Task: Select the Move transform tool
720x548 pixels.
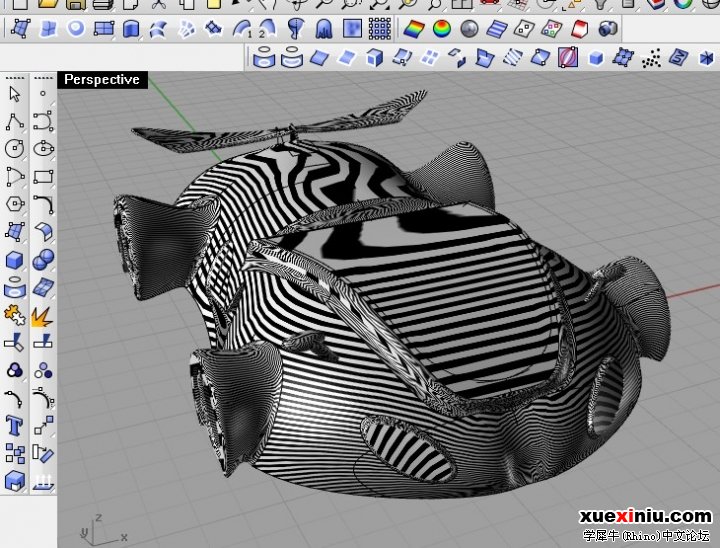Action: point(43,425)
